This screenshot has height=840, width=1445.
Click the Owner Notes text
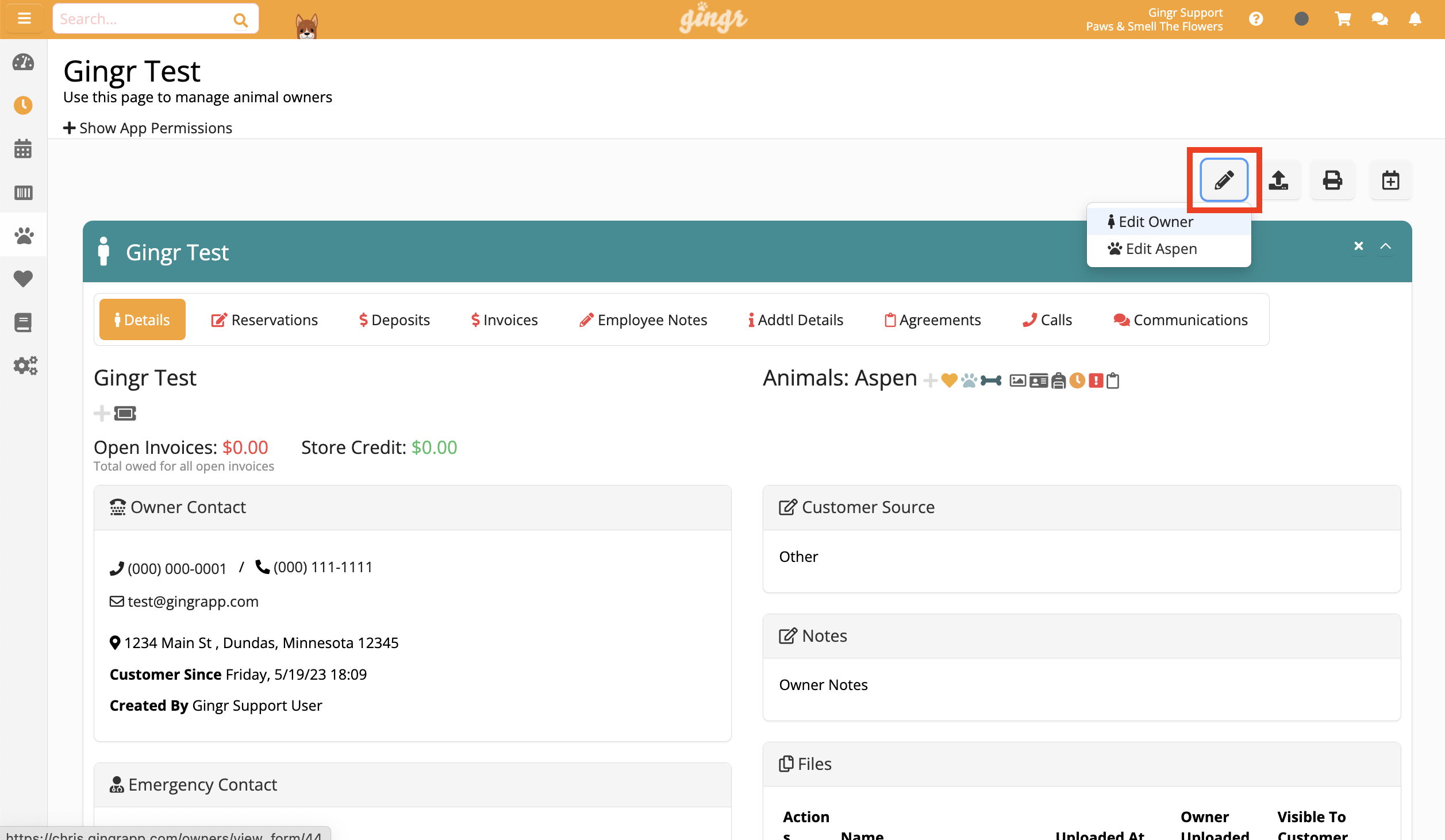[823, 684]
